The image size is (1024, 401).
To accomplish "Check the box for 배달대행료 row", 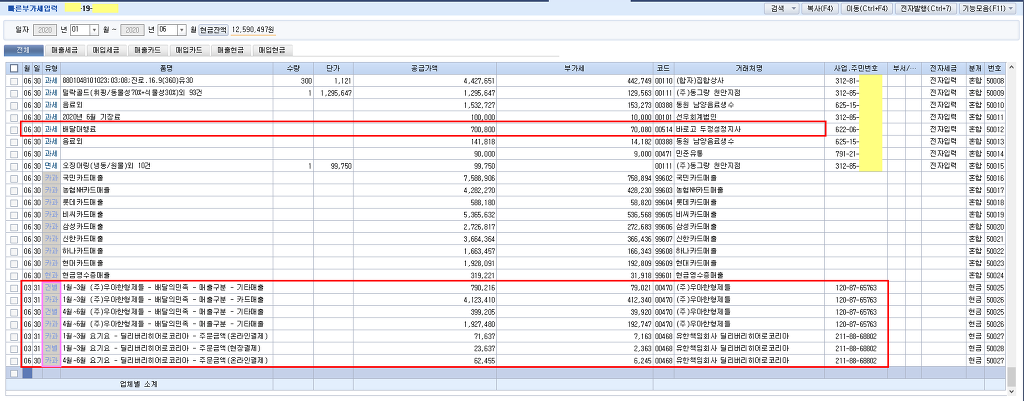I will pyautogui.click(x=13, y=129).
